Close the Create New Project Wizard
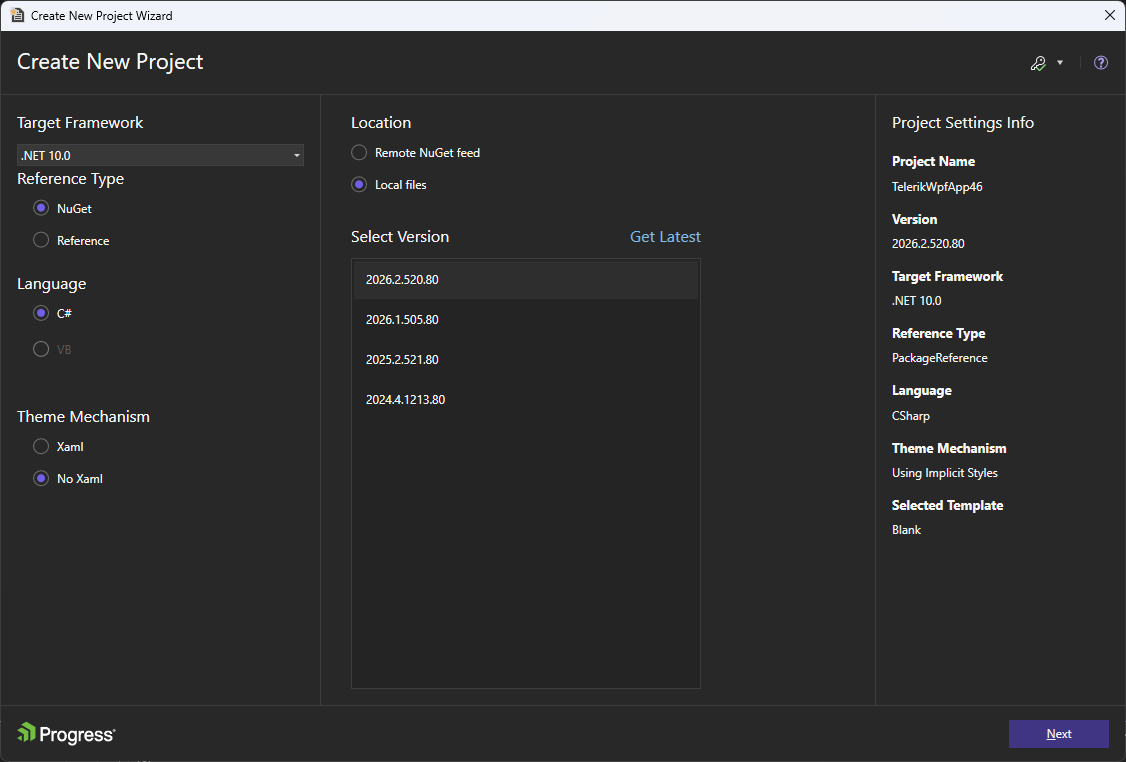This screenshot has height=762, width=1126. (x=1109, y=15)
